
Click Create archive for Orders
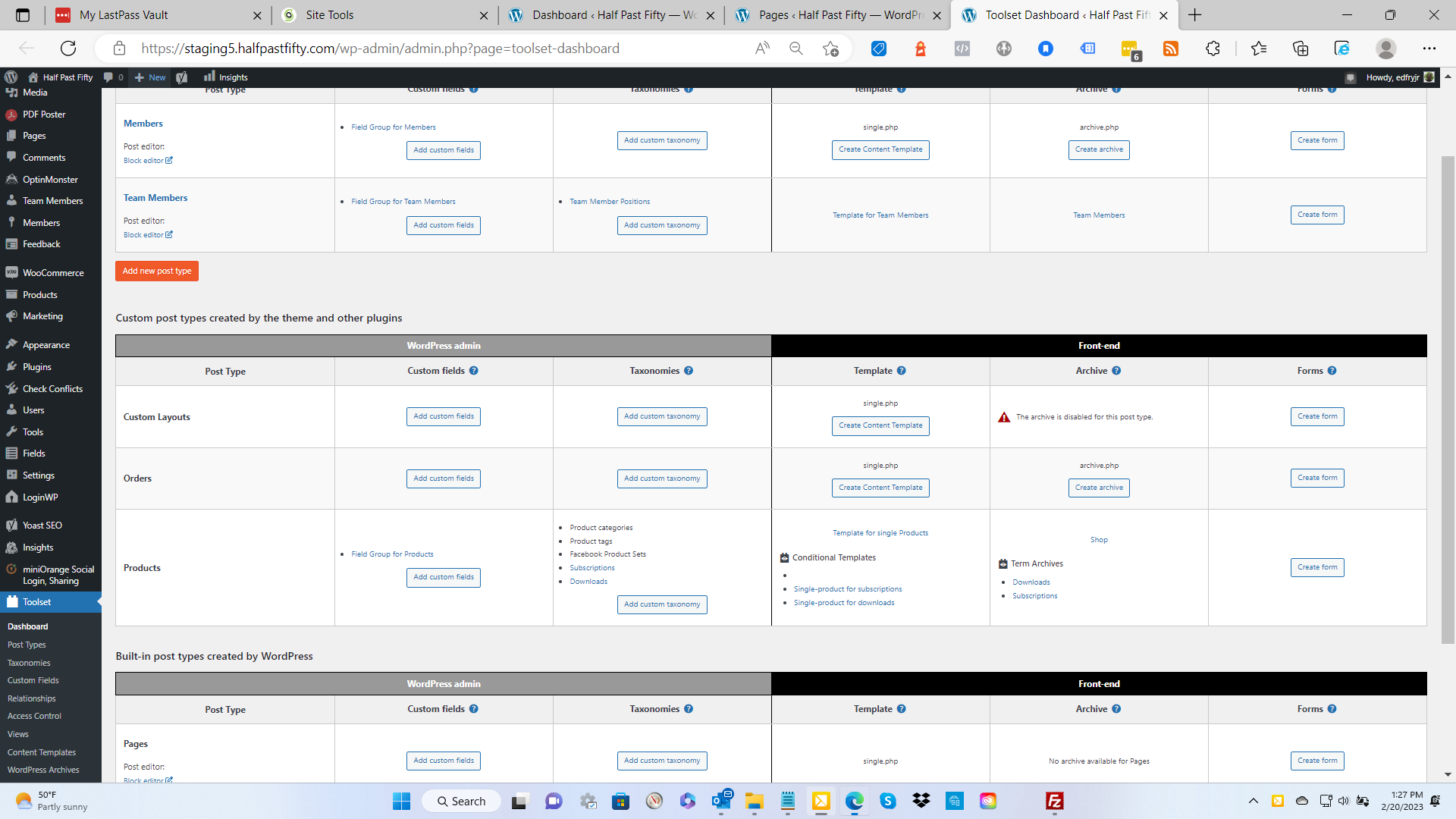coord(1099,488)
